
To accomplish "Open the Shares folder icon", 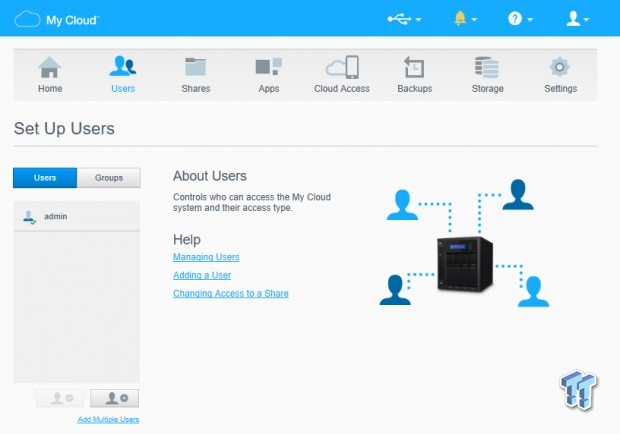I will (195, 66).
